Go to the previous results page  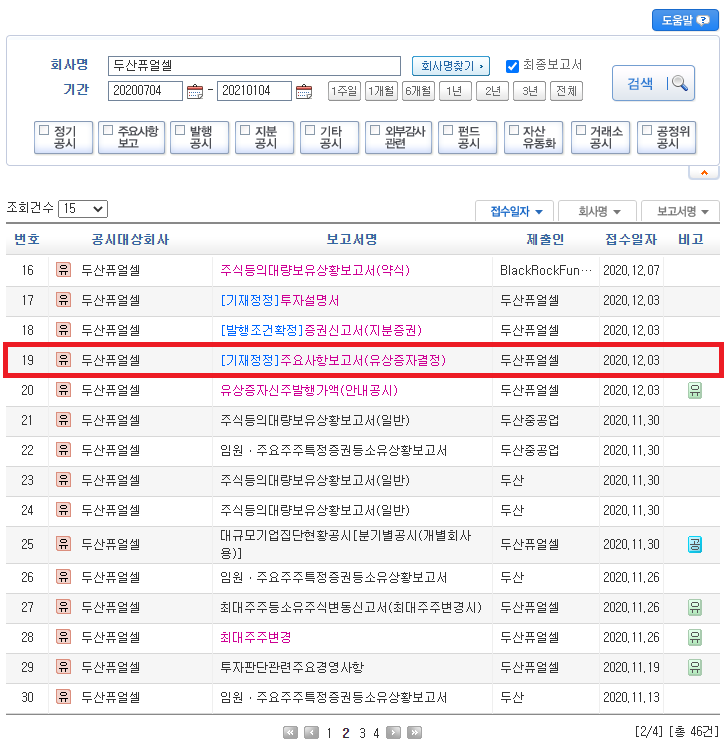pyautogui.click(x=311, y=733)
